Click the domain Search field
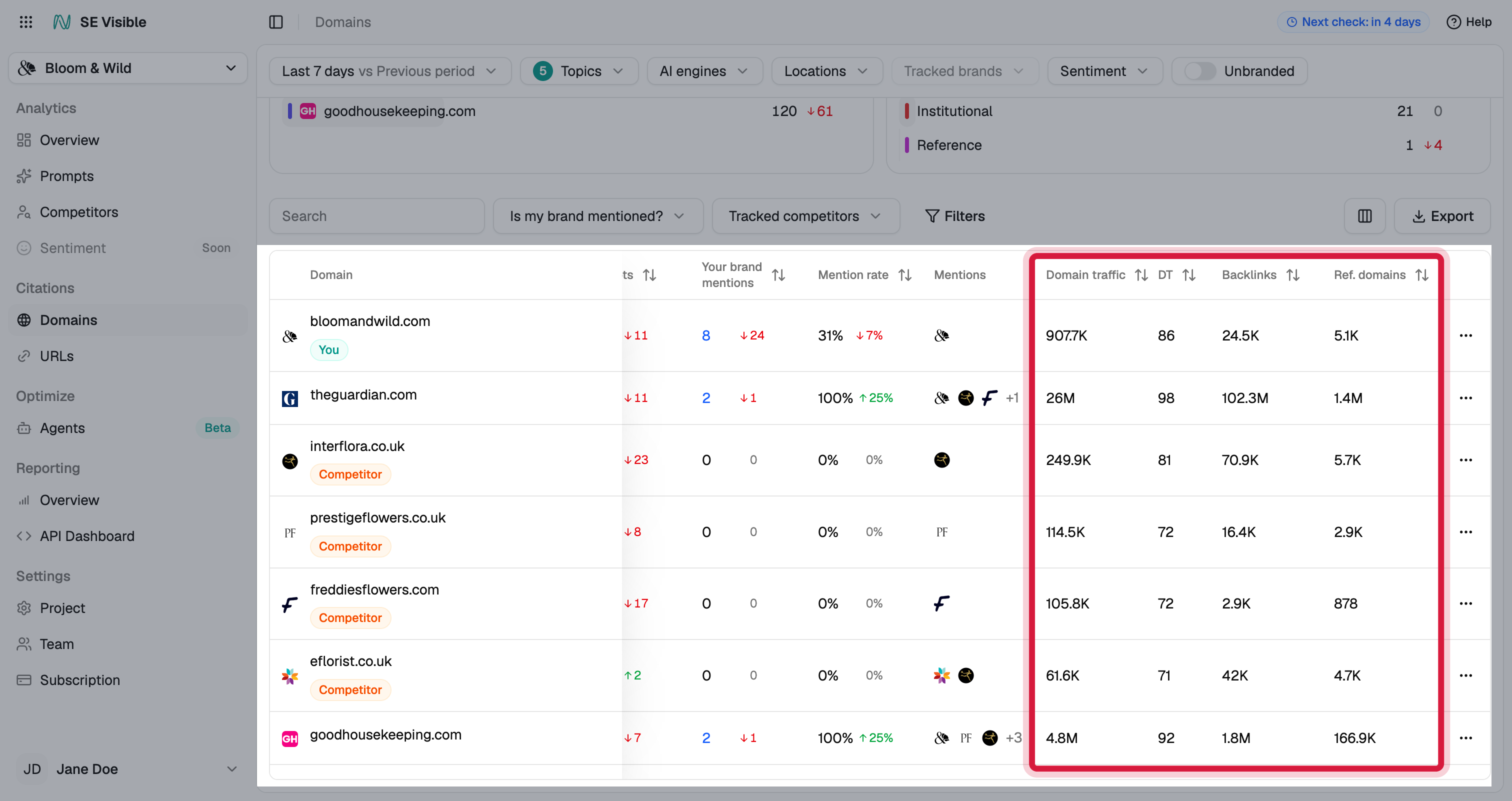The width and height of the screenshot is (1512, 801). coord(377,216)
